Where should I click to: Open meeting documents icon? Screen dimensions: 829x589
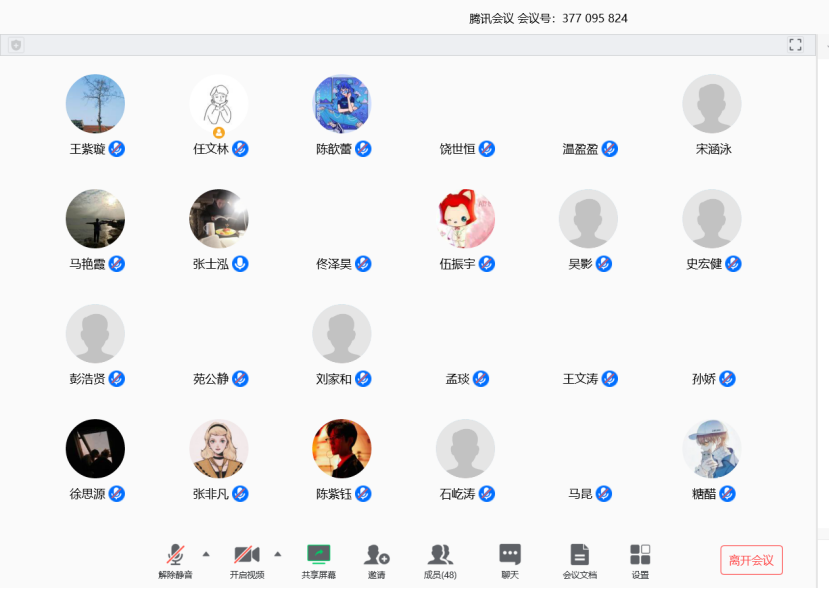(579, 555)
